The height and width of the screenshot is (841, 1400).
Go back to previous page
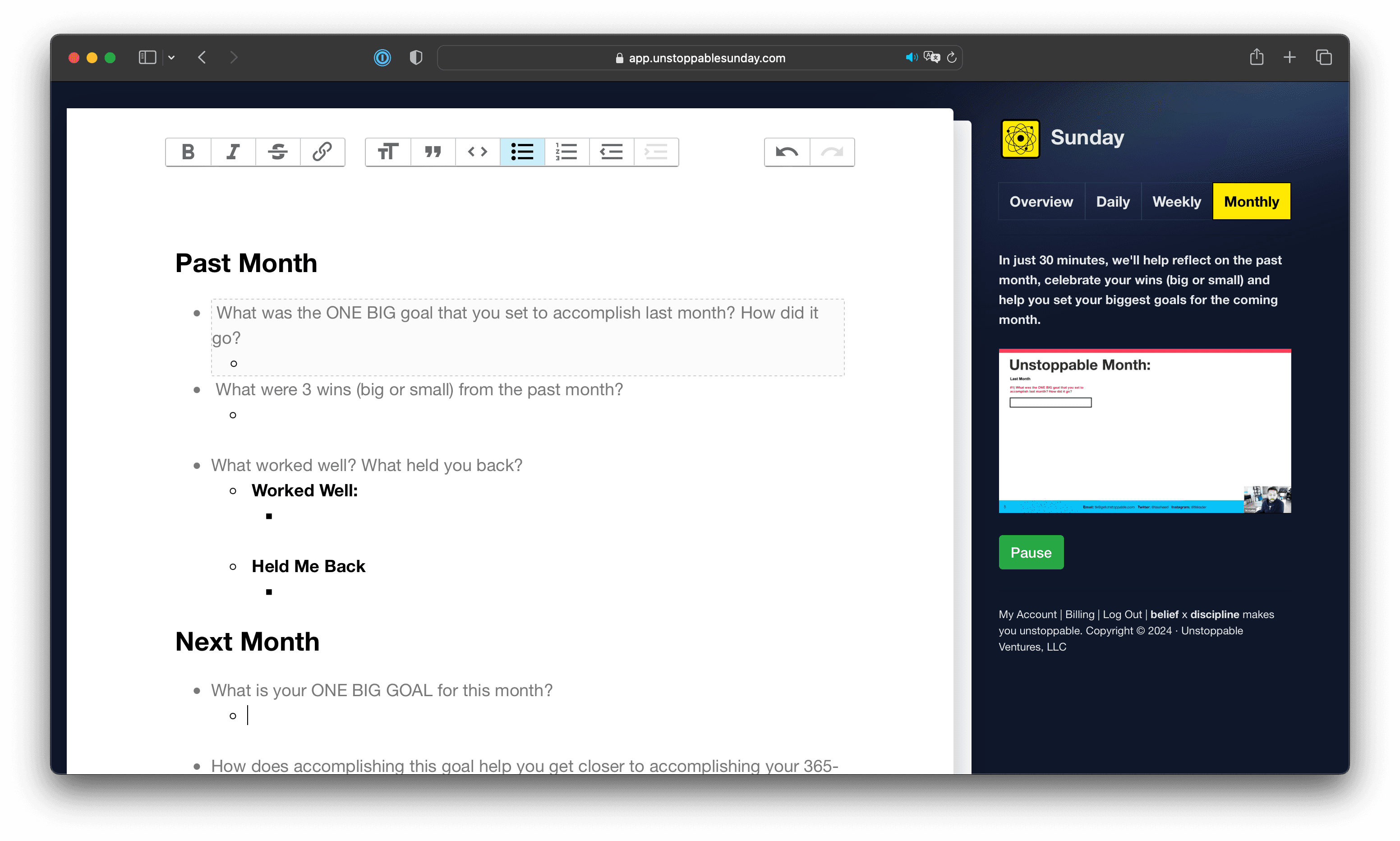tap(202, 57)
